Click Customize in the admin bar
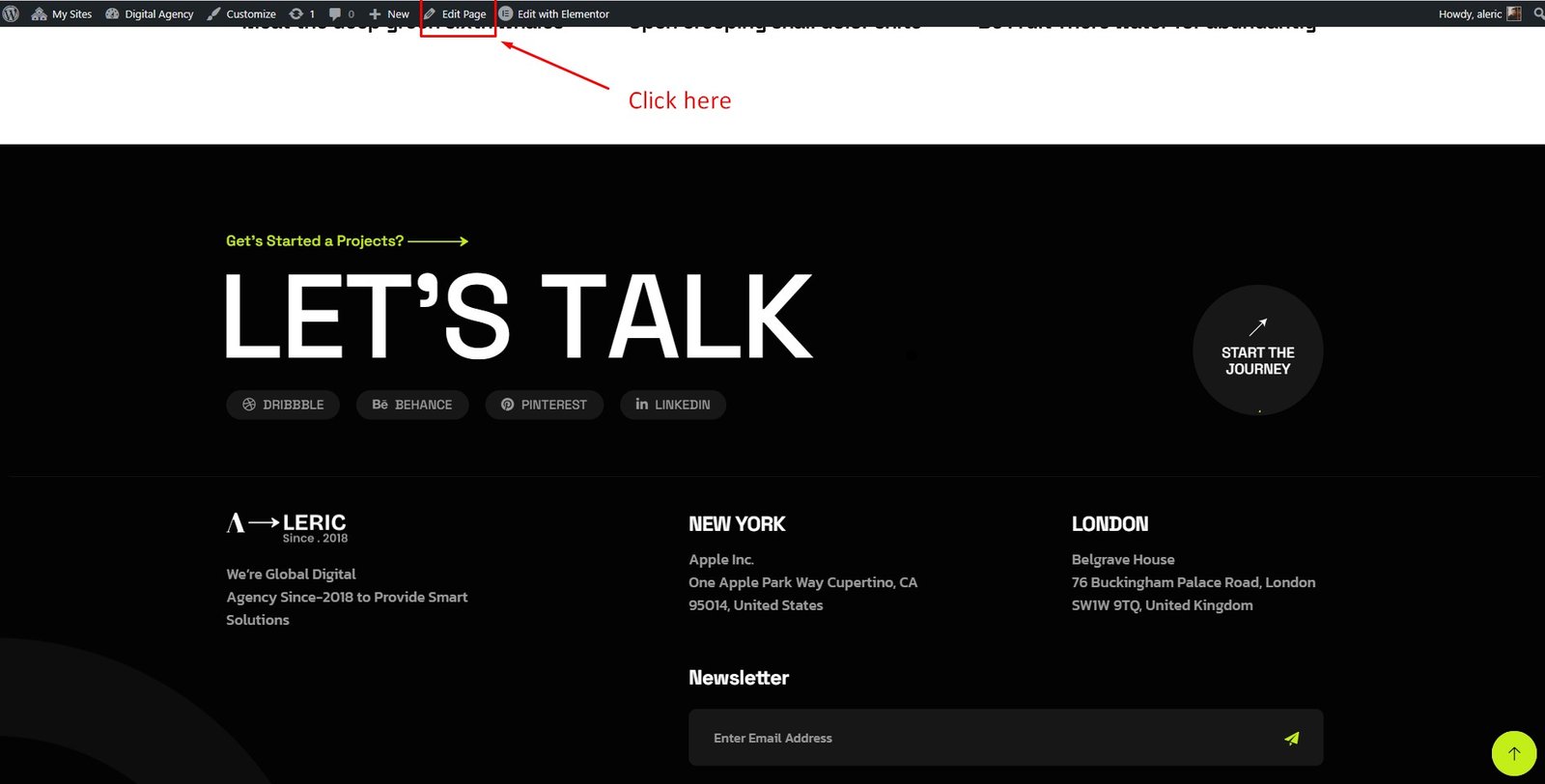The width and height of the screenshot is (1545, 784). pyautogui.click(x=241, y=14)
